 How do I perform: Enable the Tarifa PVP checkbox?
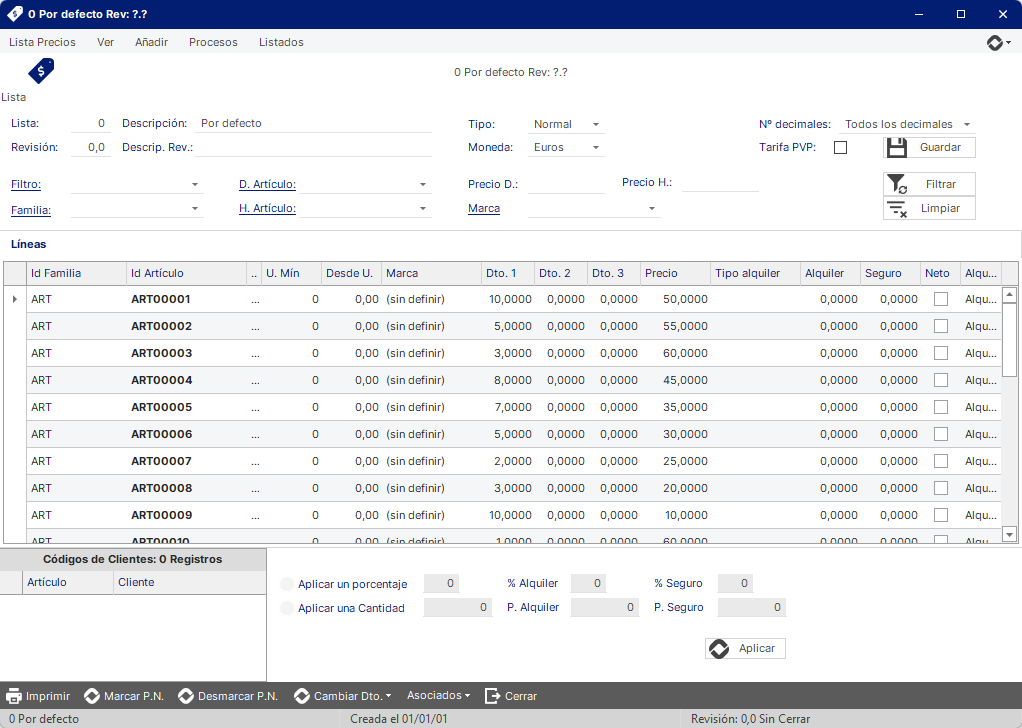841,147
